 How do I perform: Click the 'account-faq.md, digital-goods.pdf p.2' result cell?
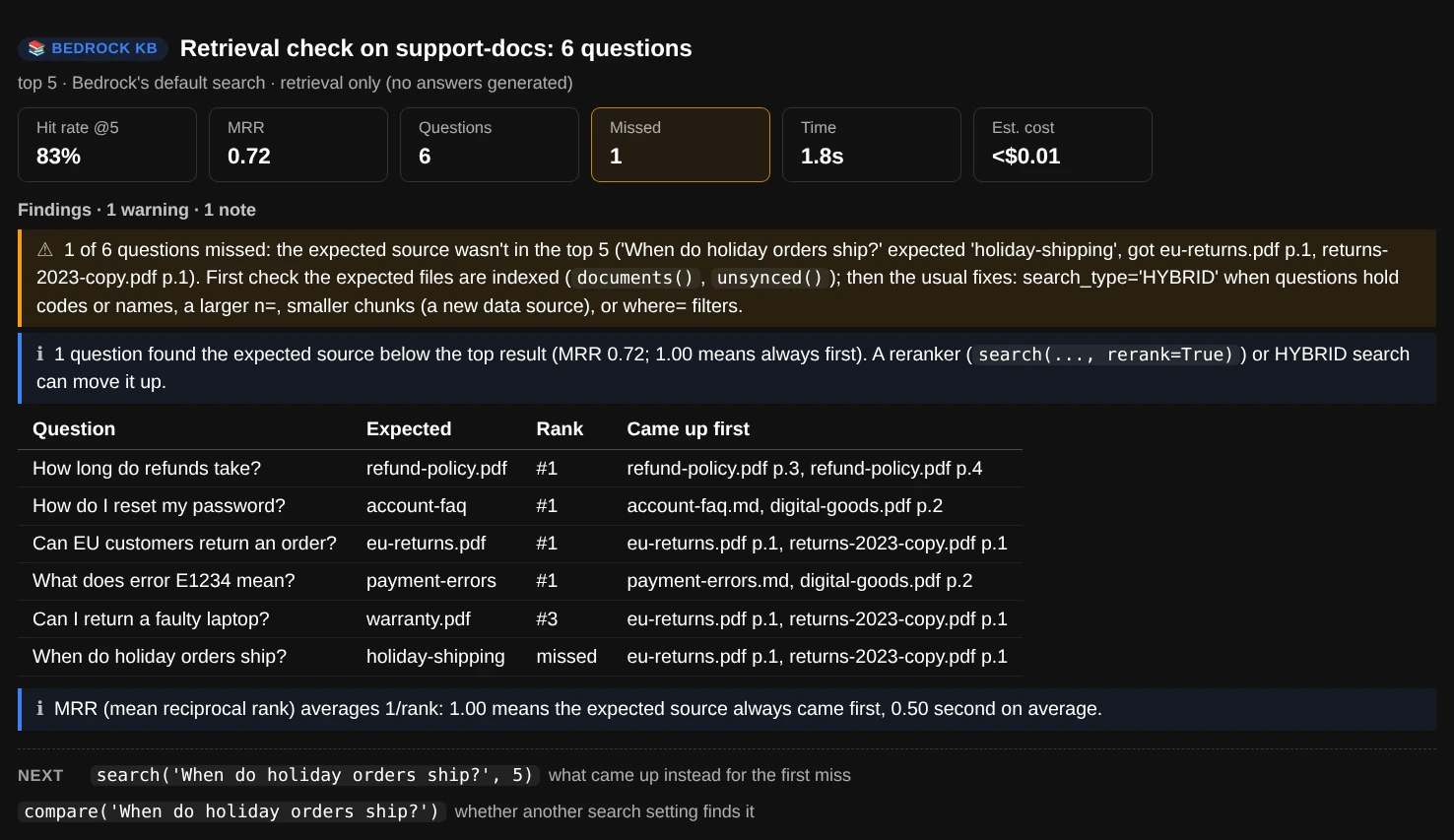coord(785,506)
